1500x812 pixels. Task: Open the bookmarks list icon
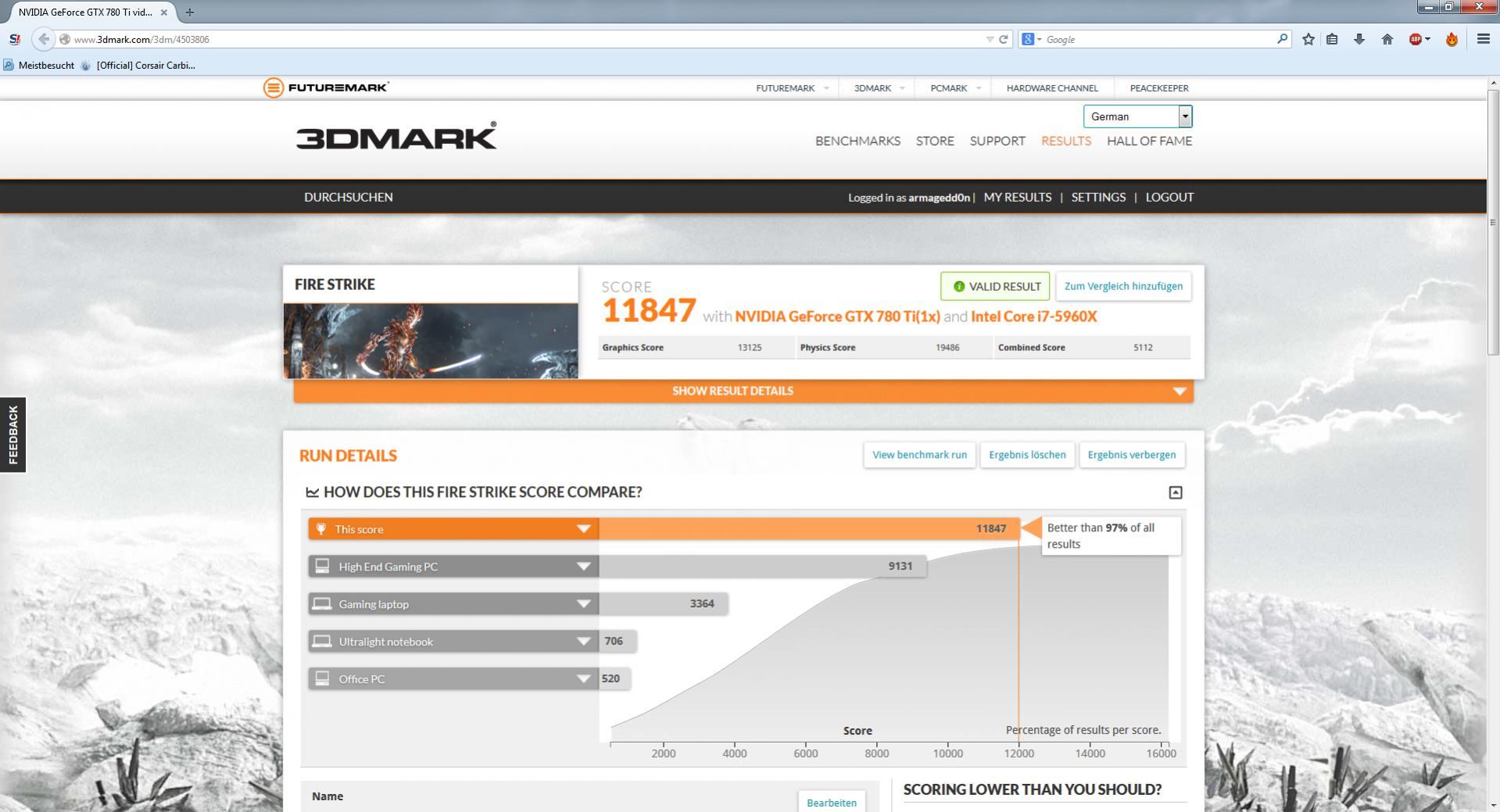[x=1333, y=39]
